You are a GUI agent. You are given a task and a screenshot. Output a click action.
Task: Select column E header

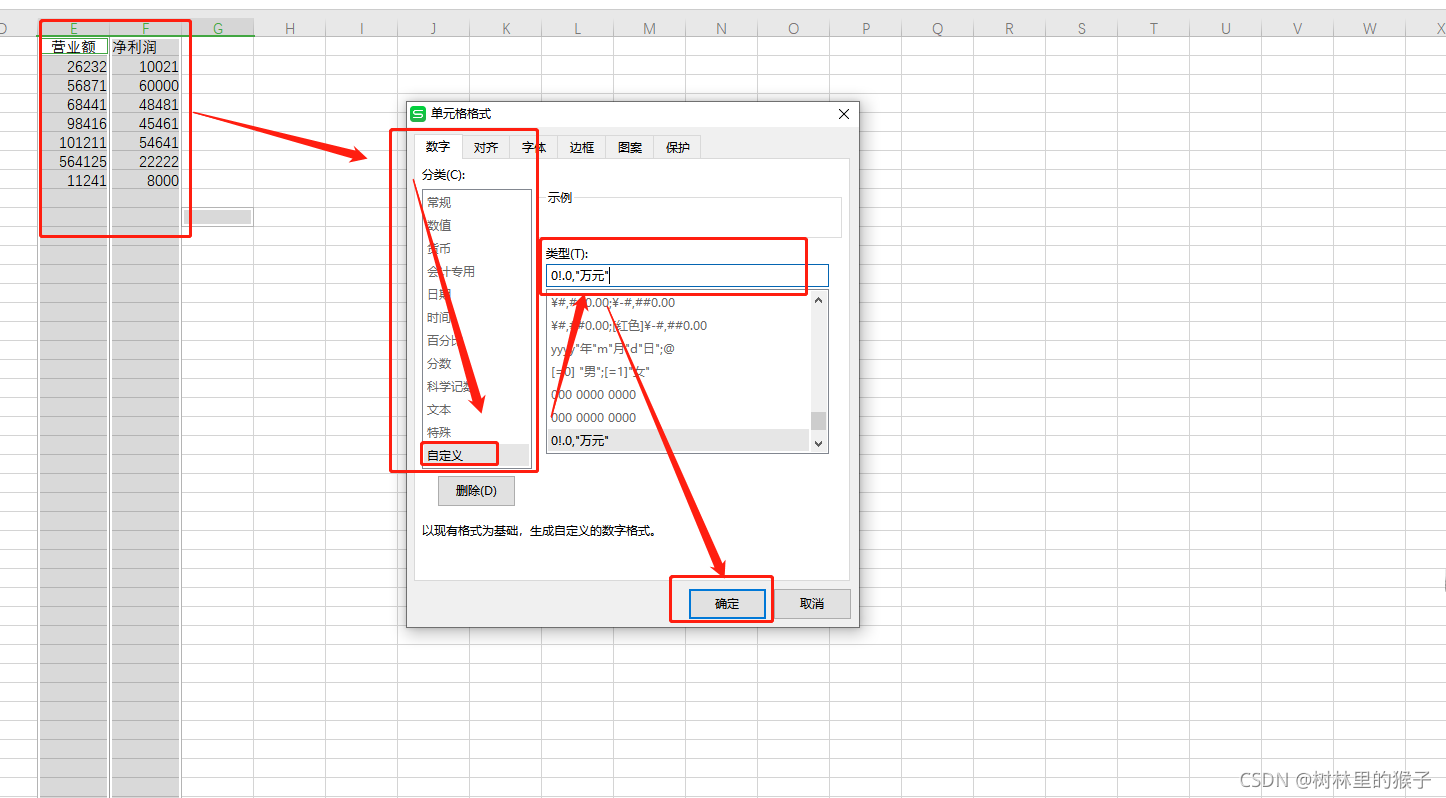point(74,29)
